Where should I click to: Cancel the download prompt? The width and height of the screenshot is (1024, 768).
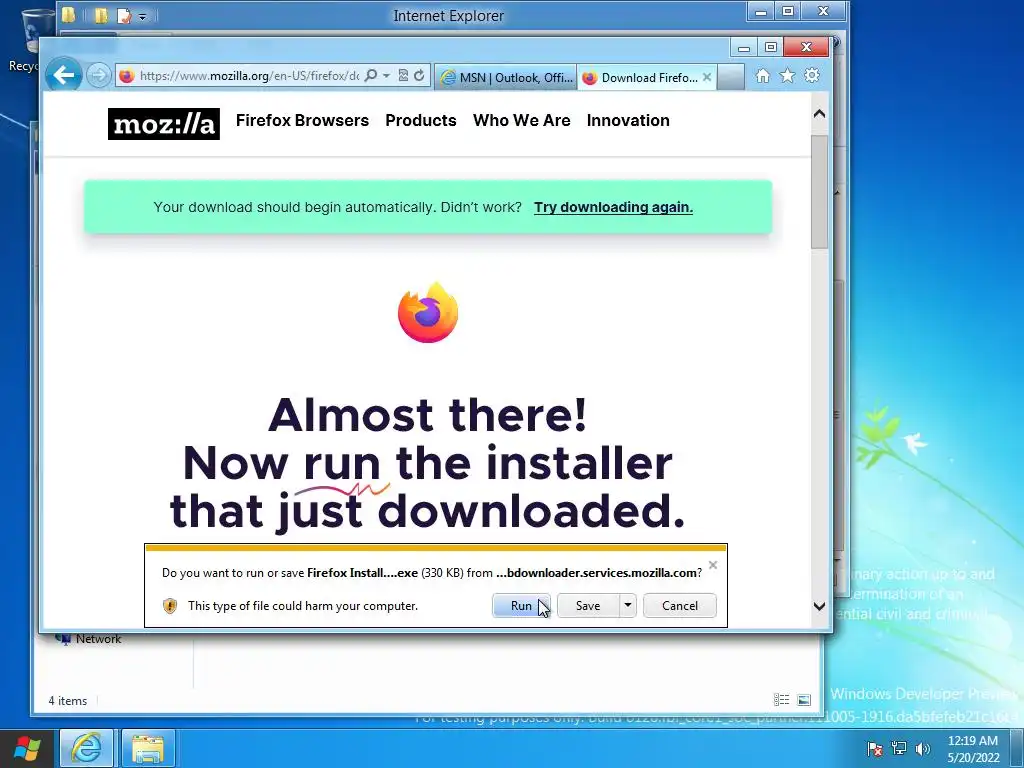680,605
